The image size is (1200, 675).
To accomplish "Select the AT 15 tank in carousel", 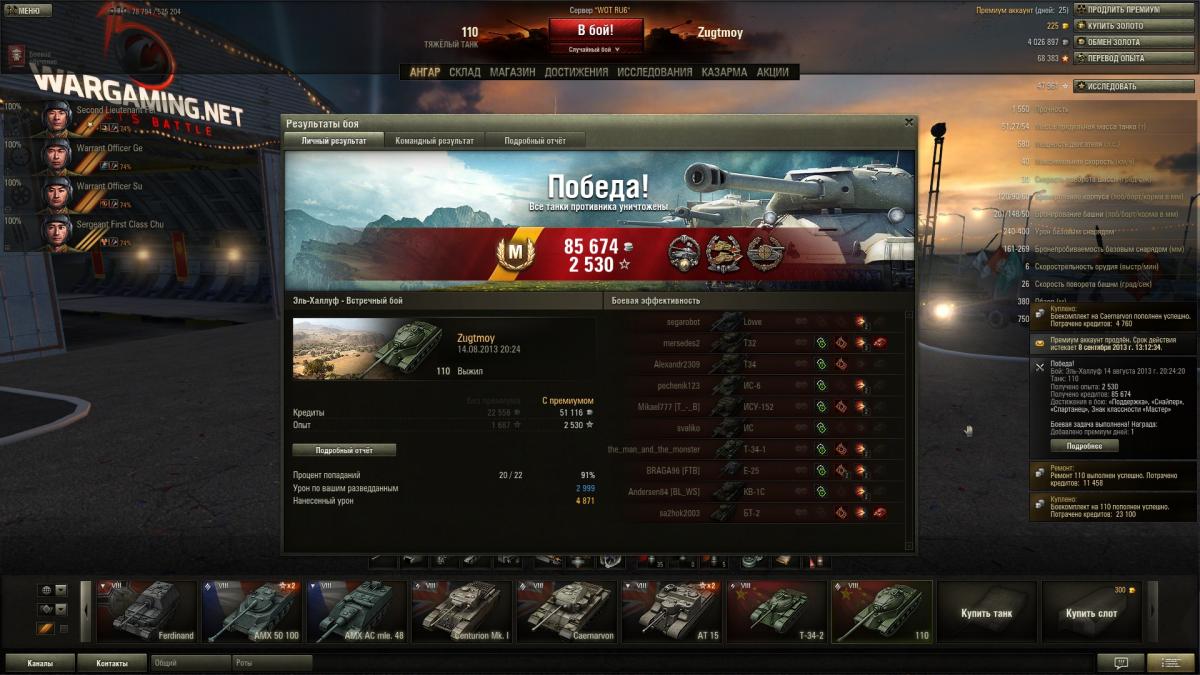I will click(x=672, y=612).
